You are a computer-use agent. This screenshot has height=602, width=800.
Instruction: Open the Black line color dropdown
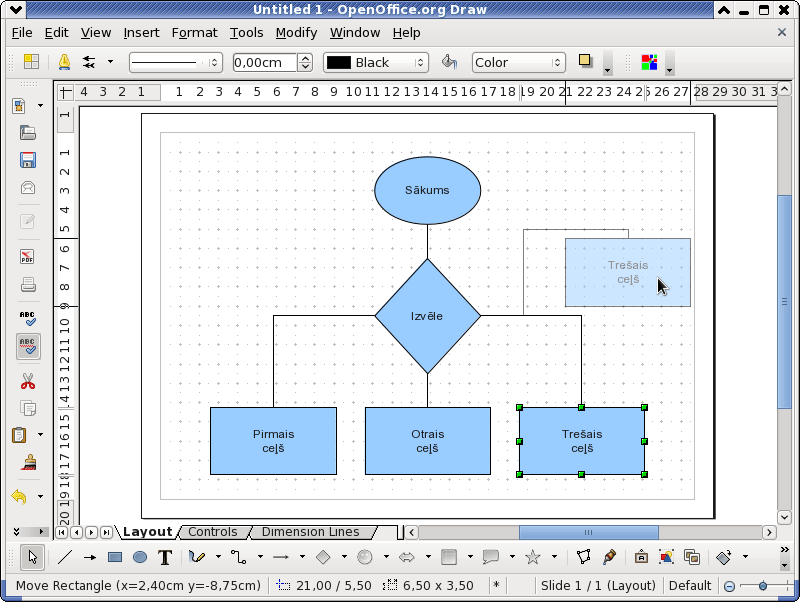[376, 63]
